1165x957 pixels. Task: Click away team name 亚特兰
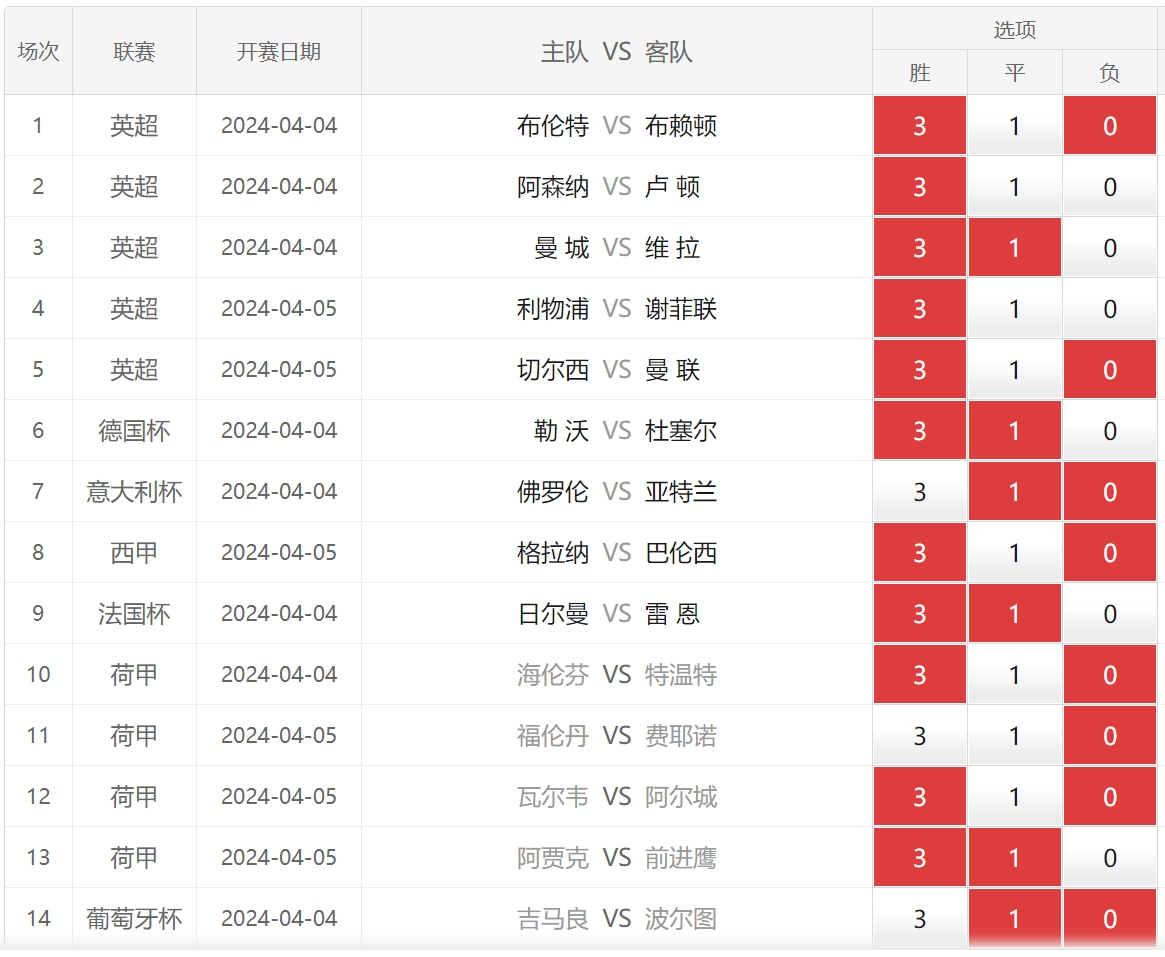click(x=681, y=491)
